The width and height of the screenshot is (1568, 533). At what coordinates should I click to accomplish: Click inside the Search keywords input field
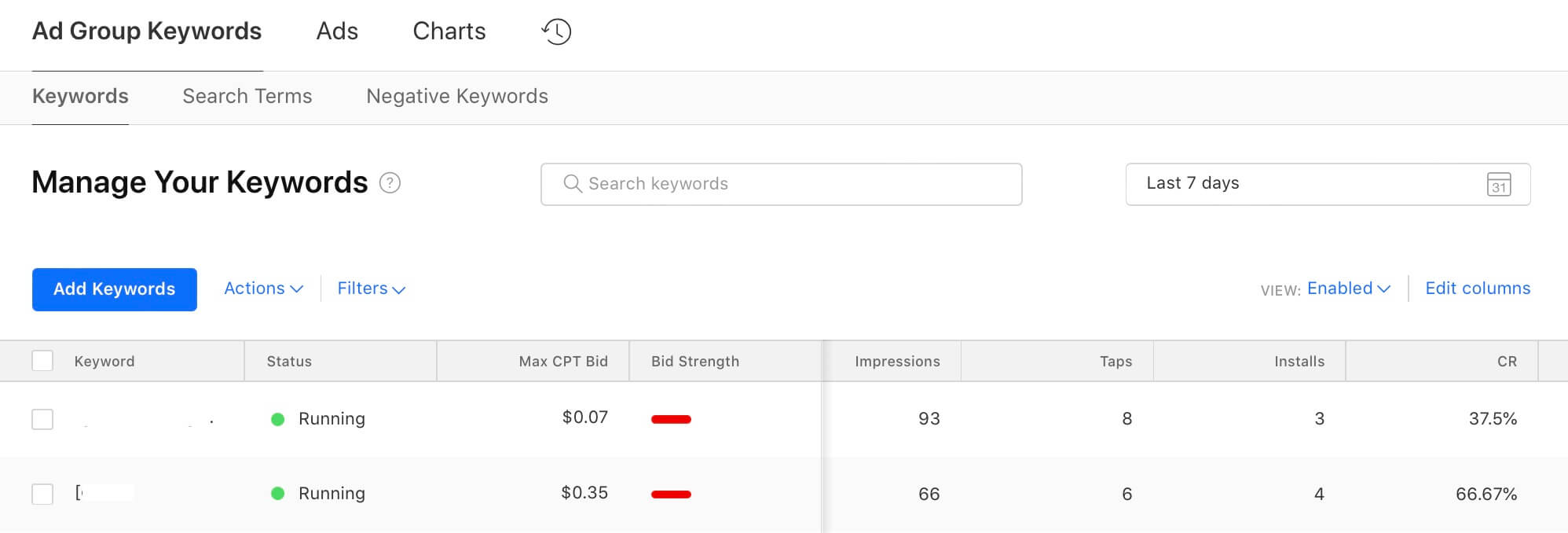781,184
